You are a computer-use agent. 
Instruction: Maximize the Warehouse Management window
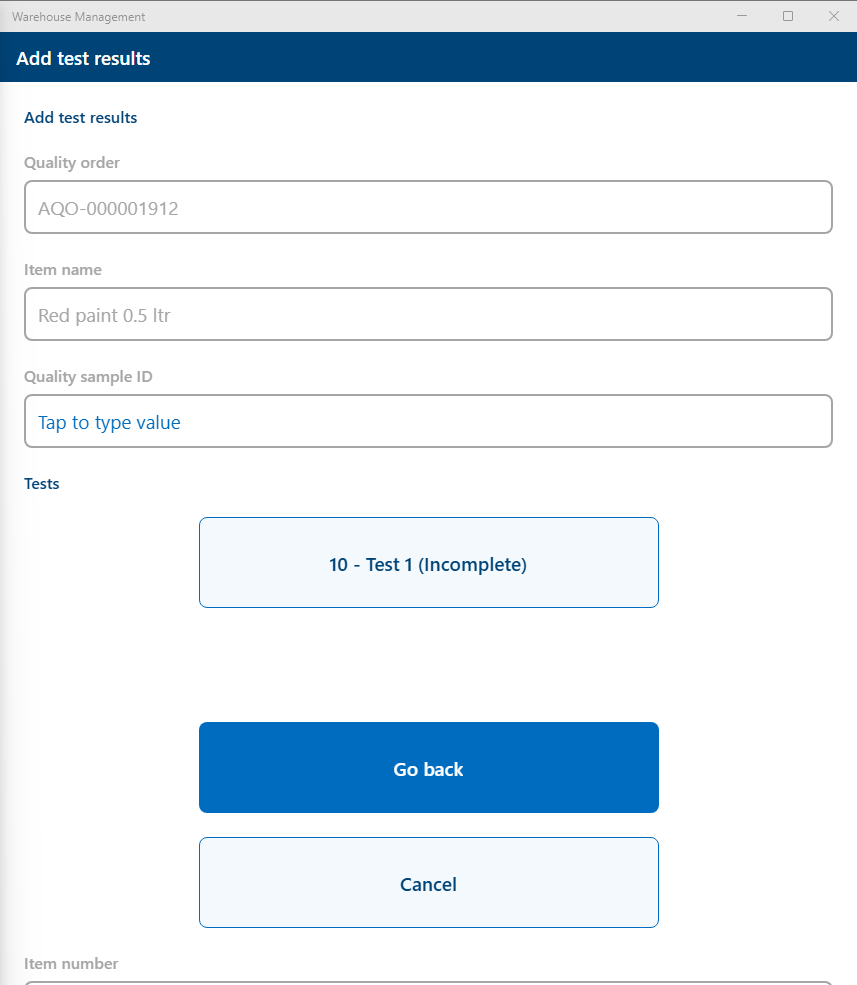tap(788, 16)
